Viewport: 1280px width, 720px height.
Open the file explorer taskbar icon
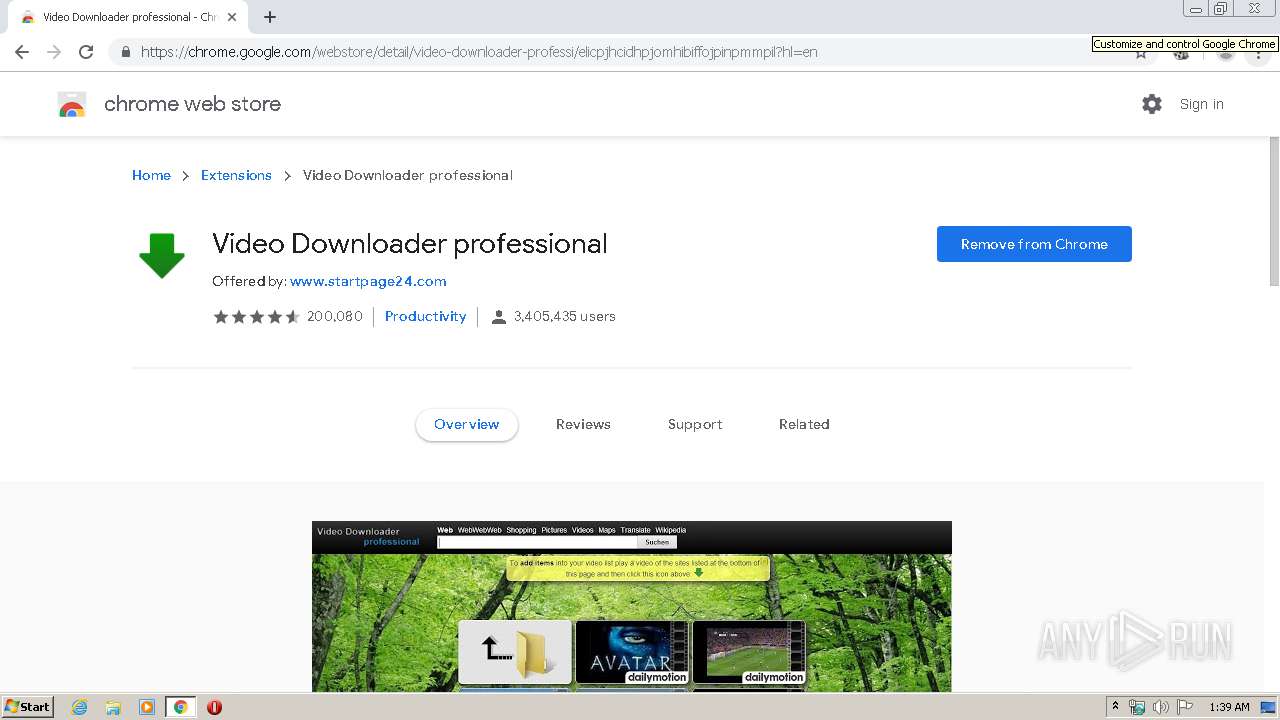pos(113,707)
